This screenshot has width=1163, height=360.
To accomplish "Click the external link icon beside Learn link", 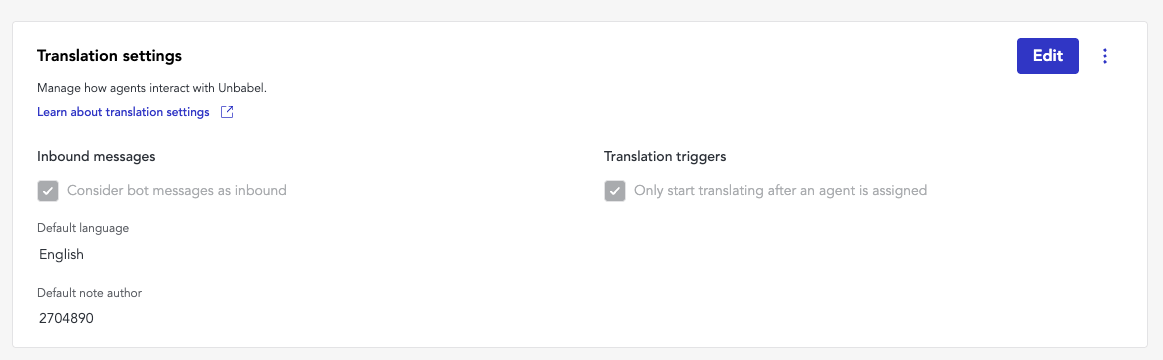I will pyautogui.click(x=228, y=113).
